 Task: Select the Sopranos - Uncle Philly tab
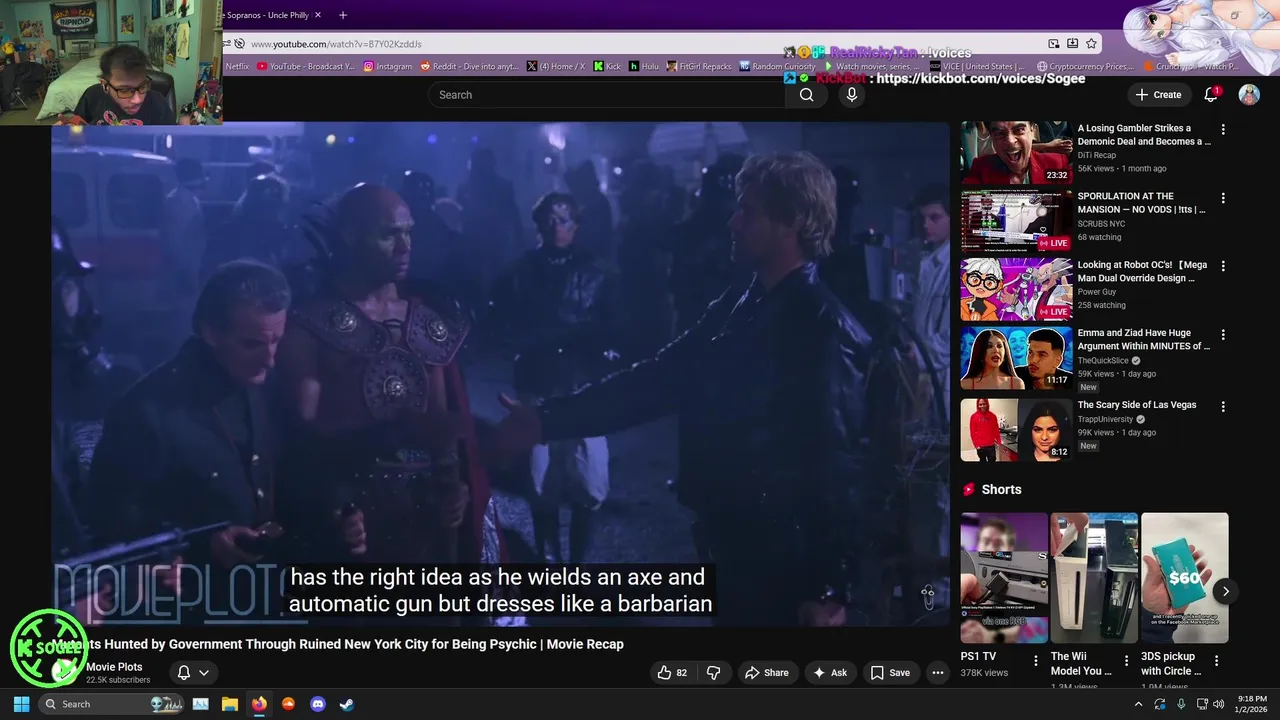[267, 15]
